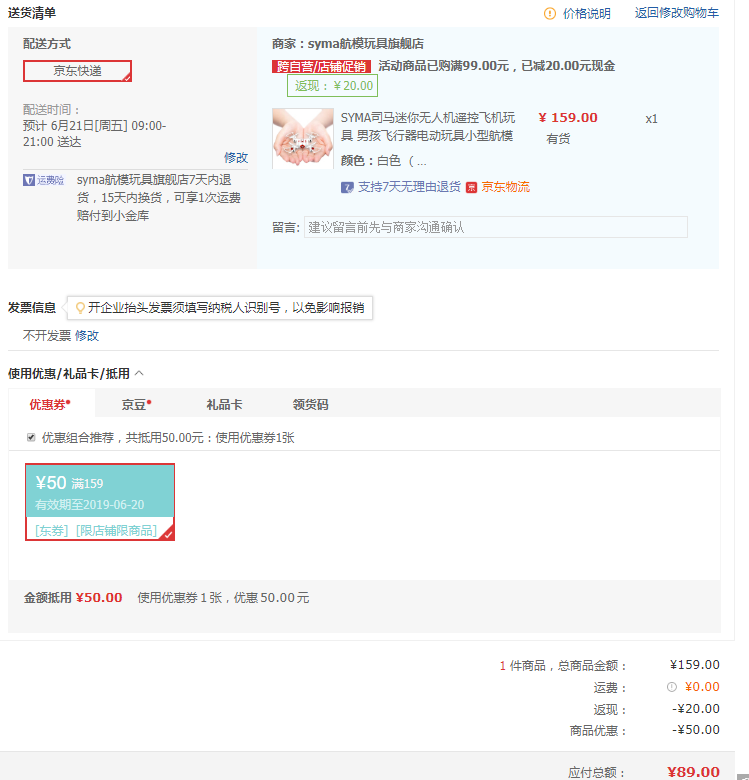Viewport: 749px width, 780px height.
Task: Switch to the 礼品卡 tab
Action: (224, 404)
